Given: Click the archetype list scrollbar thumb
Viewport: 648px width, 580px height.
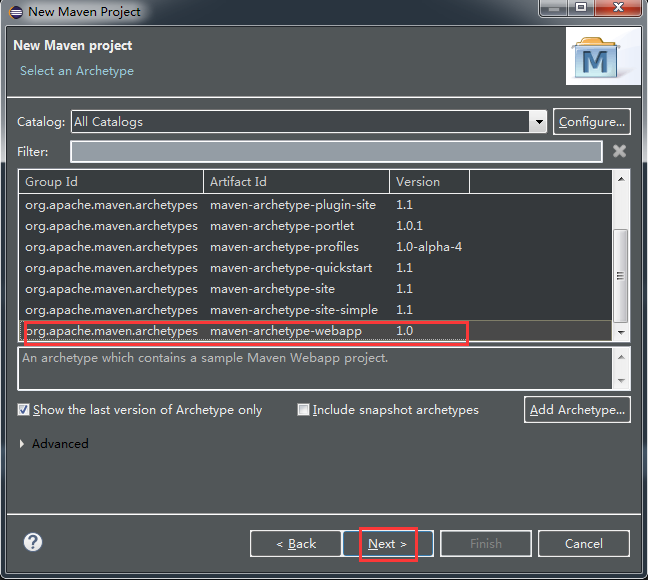Looking at the screenshot, I should coord(620,275).
